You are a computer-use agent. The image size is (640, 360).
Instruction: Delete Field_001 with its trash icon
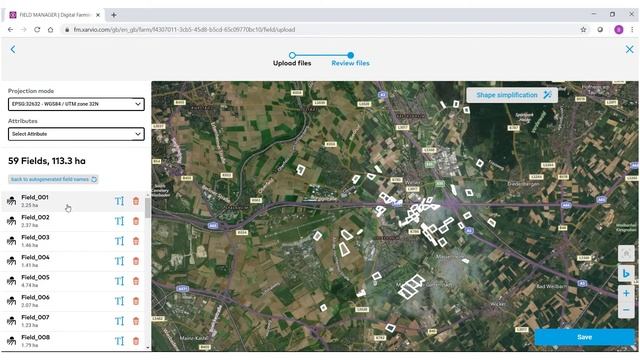coord(136,201)
